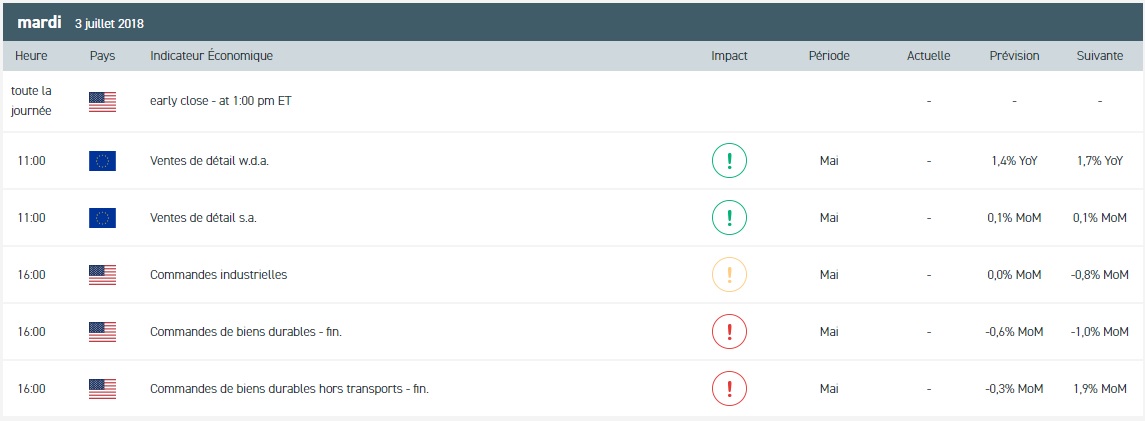Click EU flag for Ventes de détail s.a.
The image size is (1145, 421).
point(102,218)
